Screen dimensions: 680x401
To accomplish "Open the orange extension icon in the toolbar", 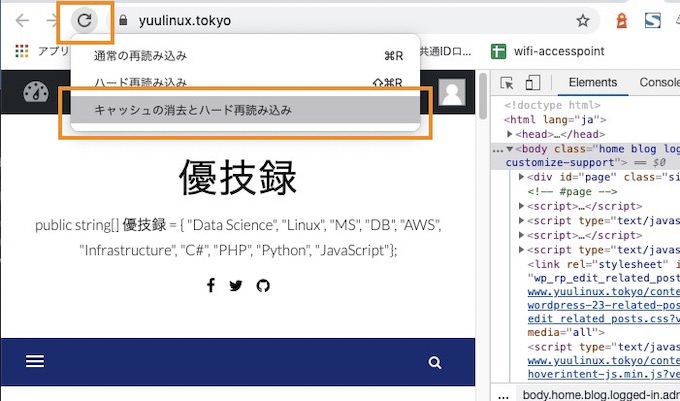I will [x=621, y=20].
